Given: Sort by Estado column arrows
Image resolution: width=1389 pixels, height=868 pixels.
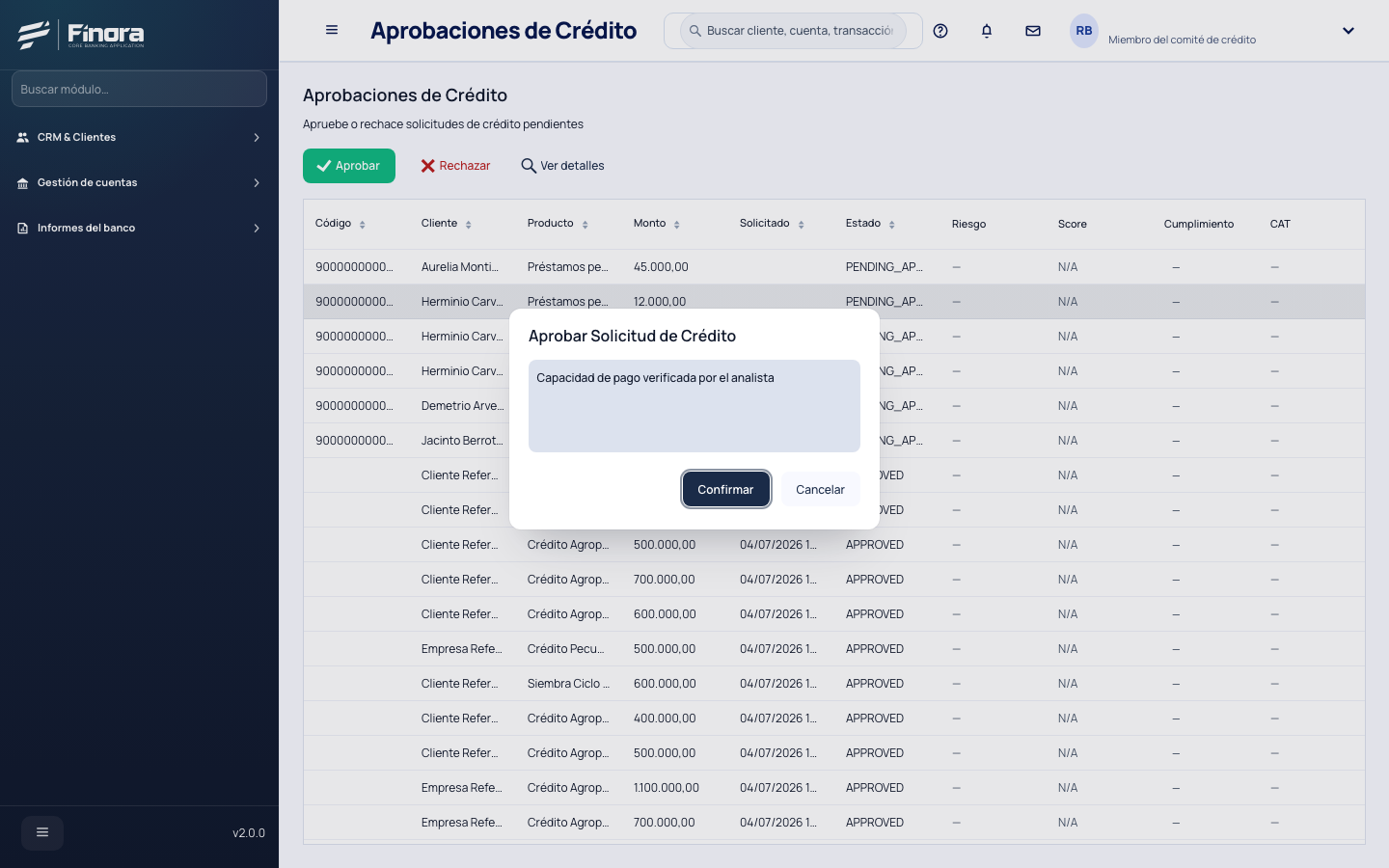Looking at the screenshot, I should [x=892, y=225].
